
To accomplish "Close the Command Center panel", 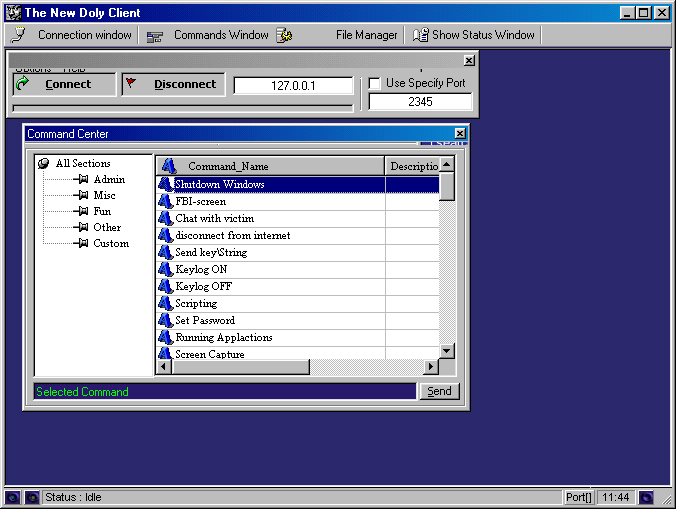I will coord(460,134).
